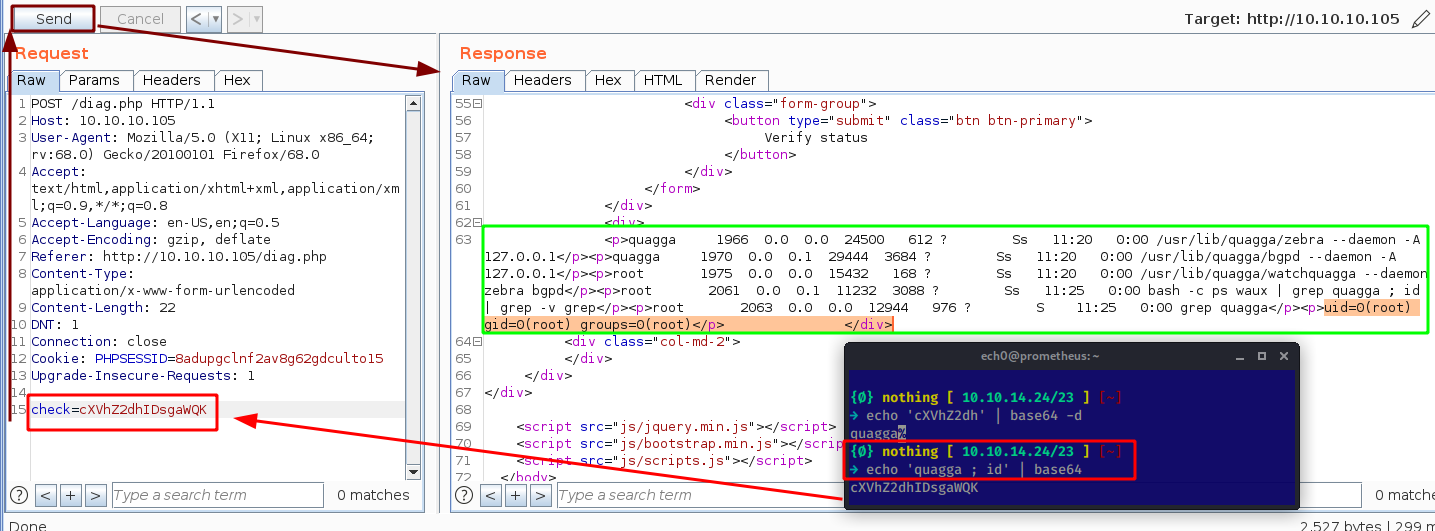Collapse the code fold at line 62
The image size is (1435, 531).
point(478,222)
